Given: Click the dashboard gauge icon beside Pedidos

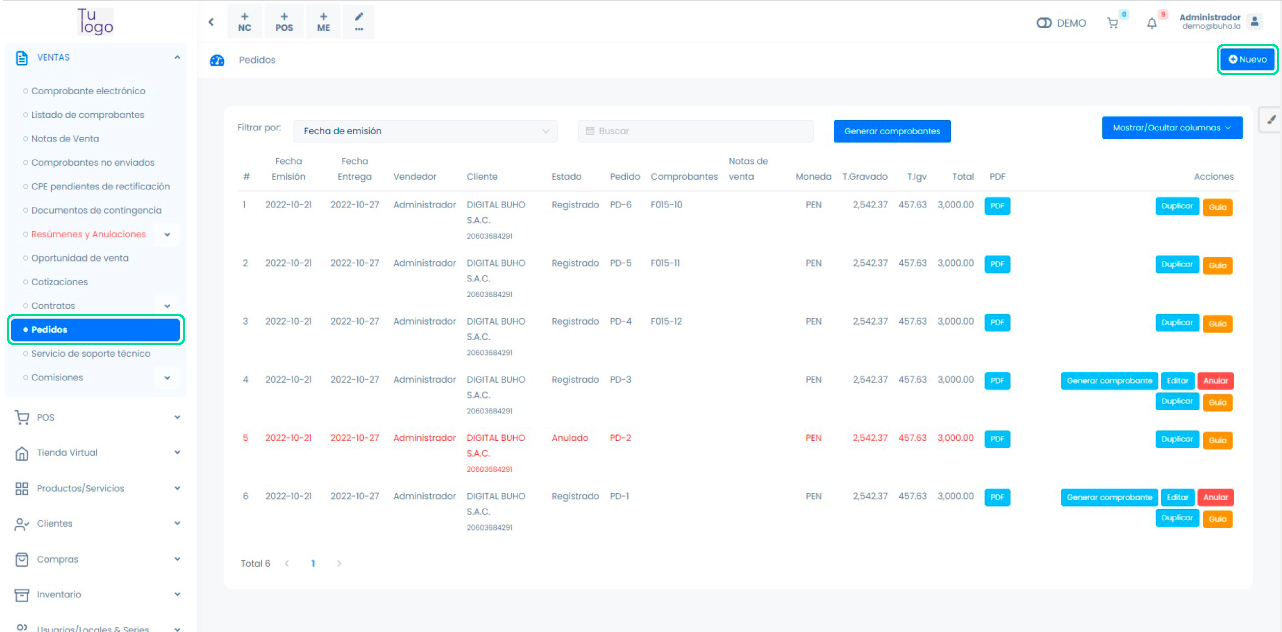Looking at the screenshot, I should coord(217,60).
